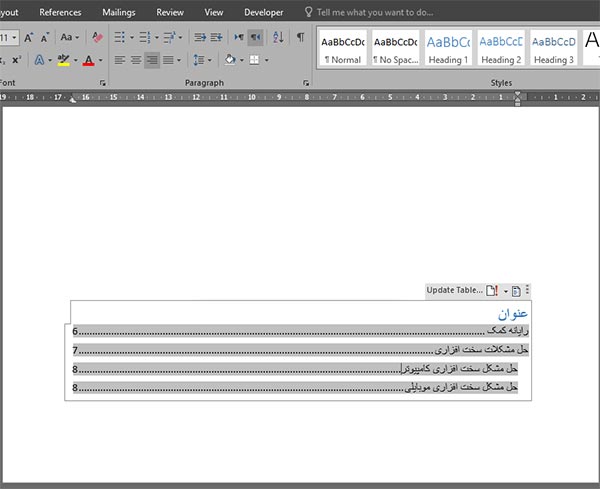Apply multilevel list icon
This screenshot has width=600, height=489.
(x=169, y=37)
